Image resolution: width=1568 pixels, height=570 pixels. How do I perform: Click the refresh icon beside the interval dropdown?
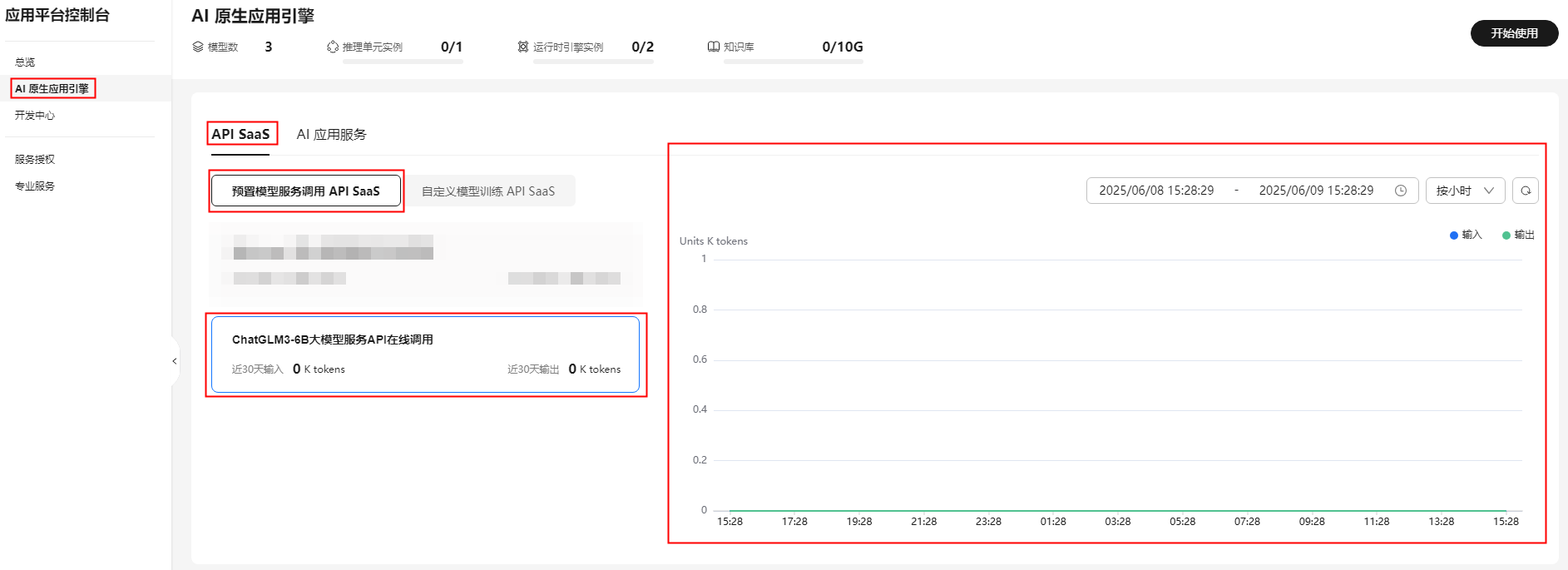pyautogui.click(x=1525, y=191)
